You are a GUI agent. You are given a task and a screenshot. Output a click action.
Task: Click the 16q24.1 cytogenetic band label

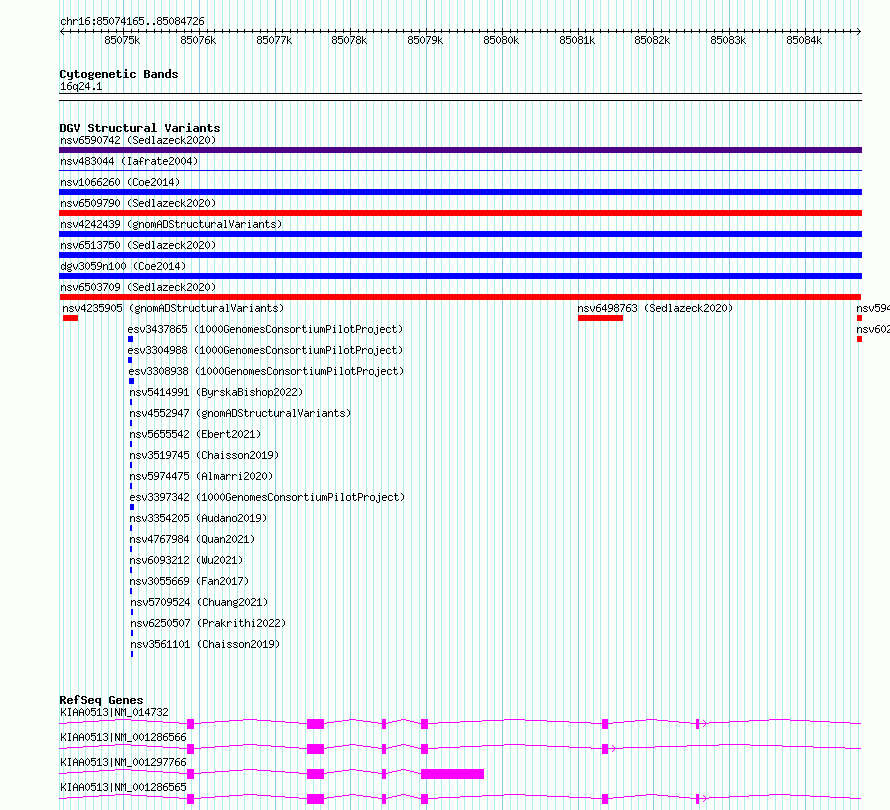[x=81, y=86]
